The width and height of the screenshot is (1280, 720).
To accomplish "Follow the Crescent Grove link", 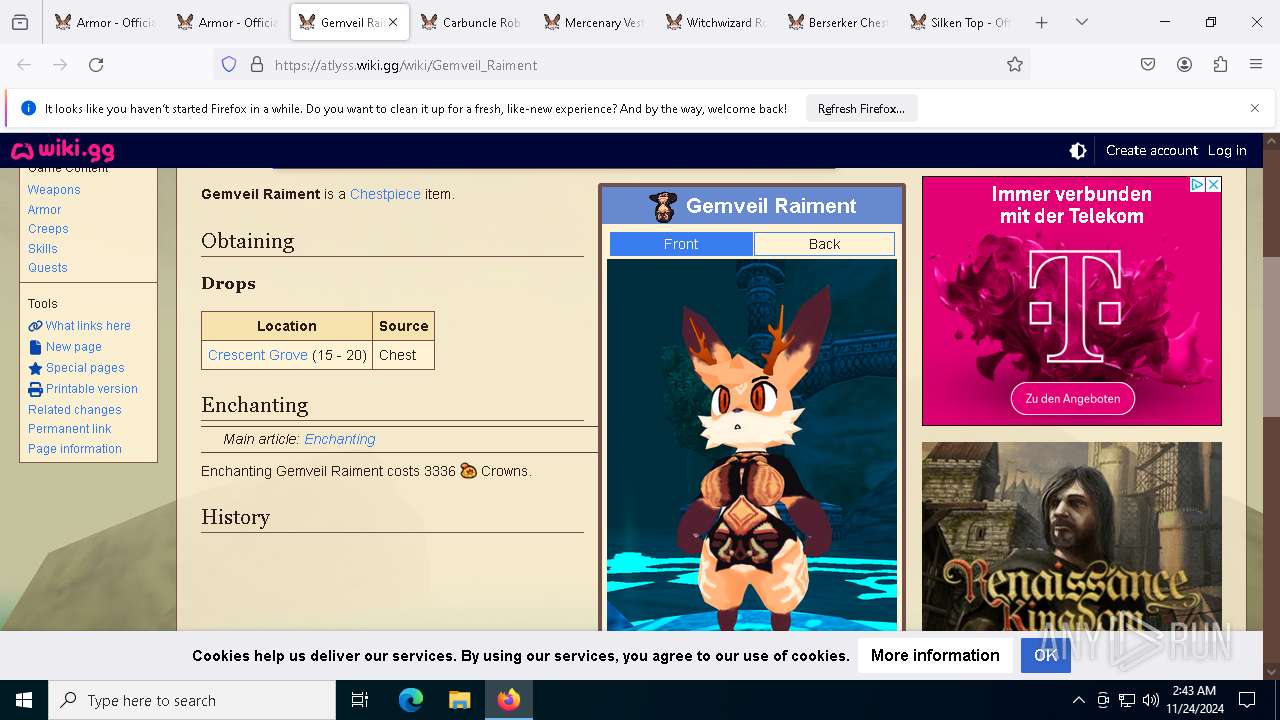I will tap(258, 355).
